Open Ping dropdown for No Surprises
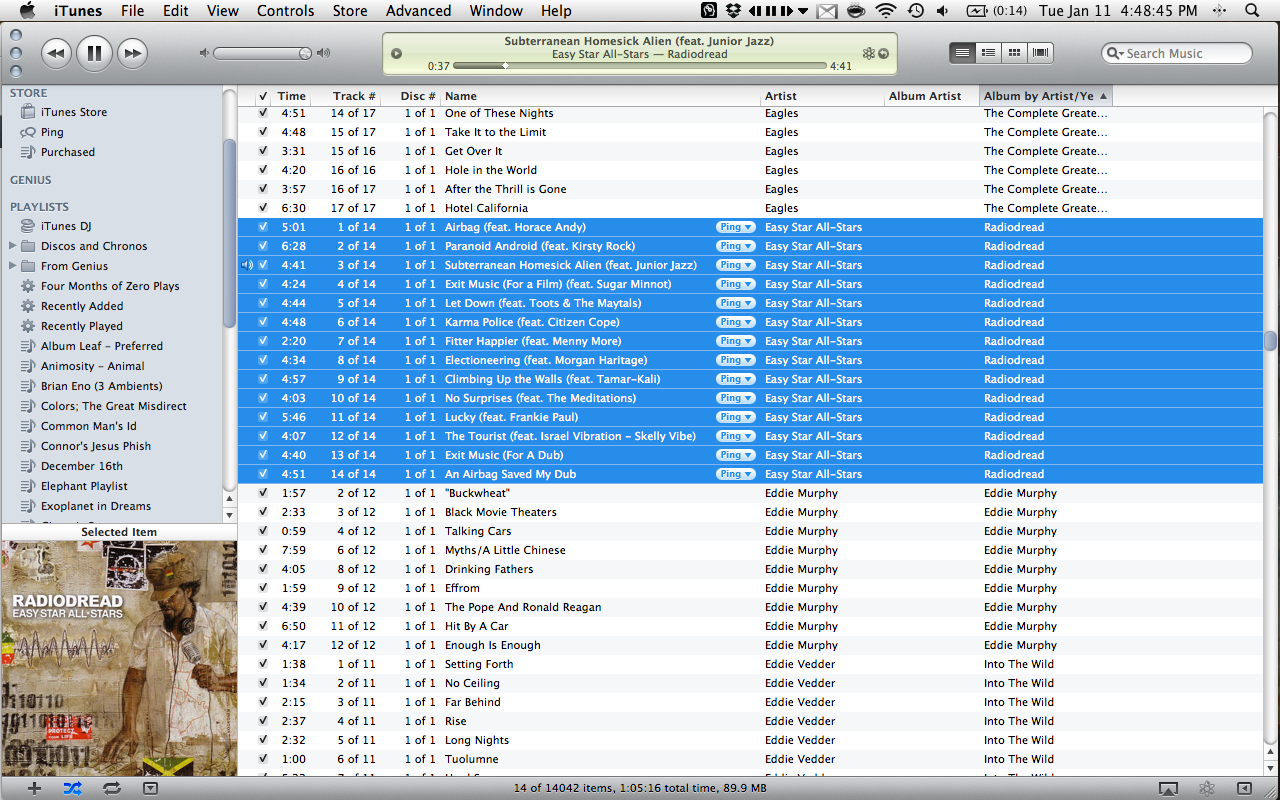 coord(735,398)
